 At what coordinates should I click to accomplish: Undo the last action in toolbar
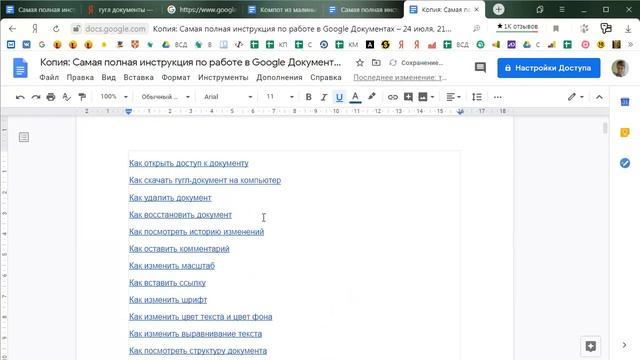20,97
